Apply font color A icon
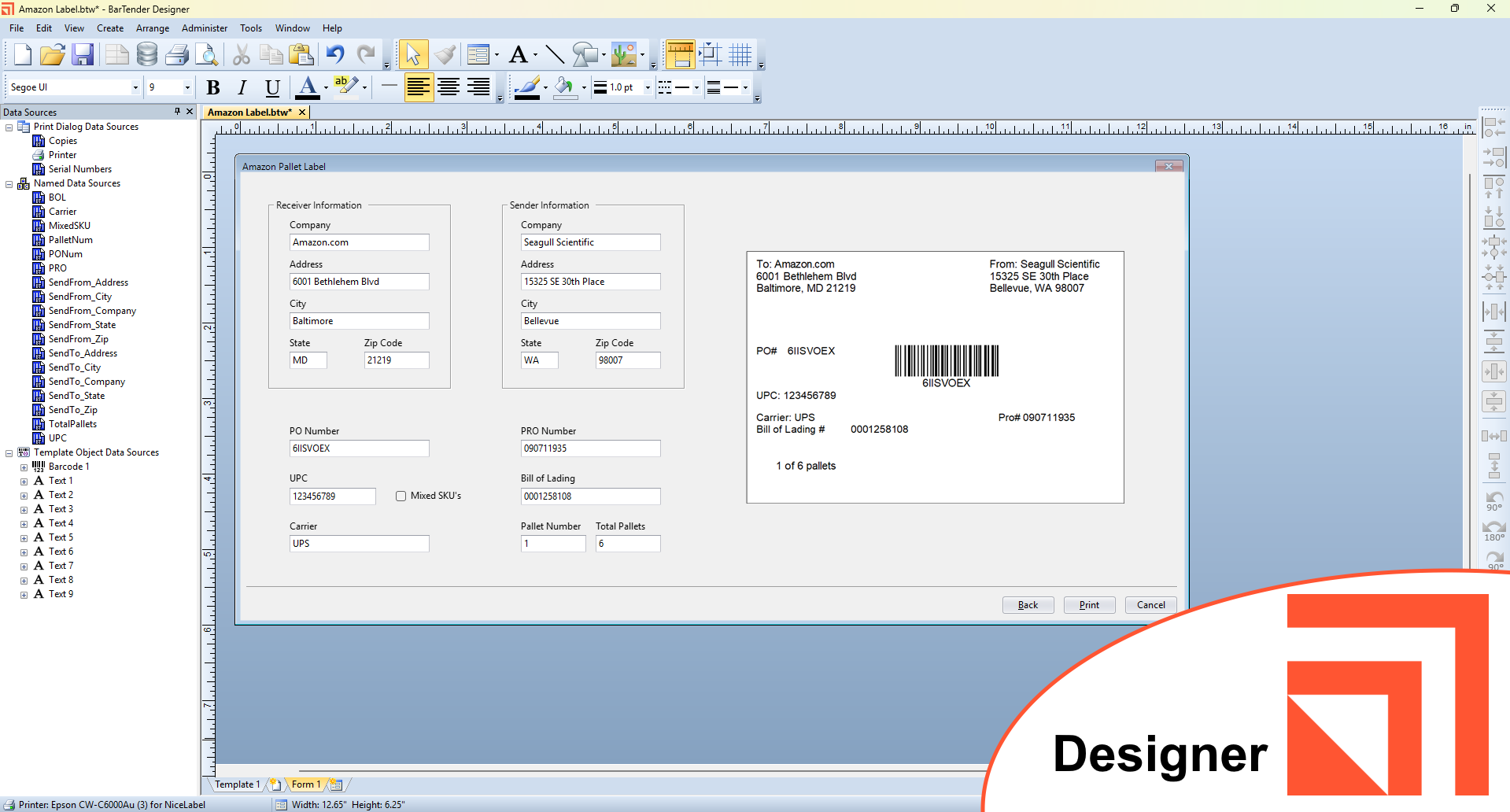The image size is (1510, 812). click(x=308, y=87)
